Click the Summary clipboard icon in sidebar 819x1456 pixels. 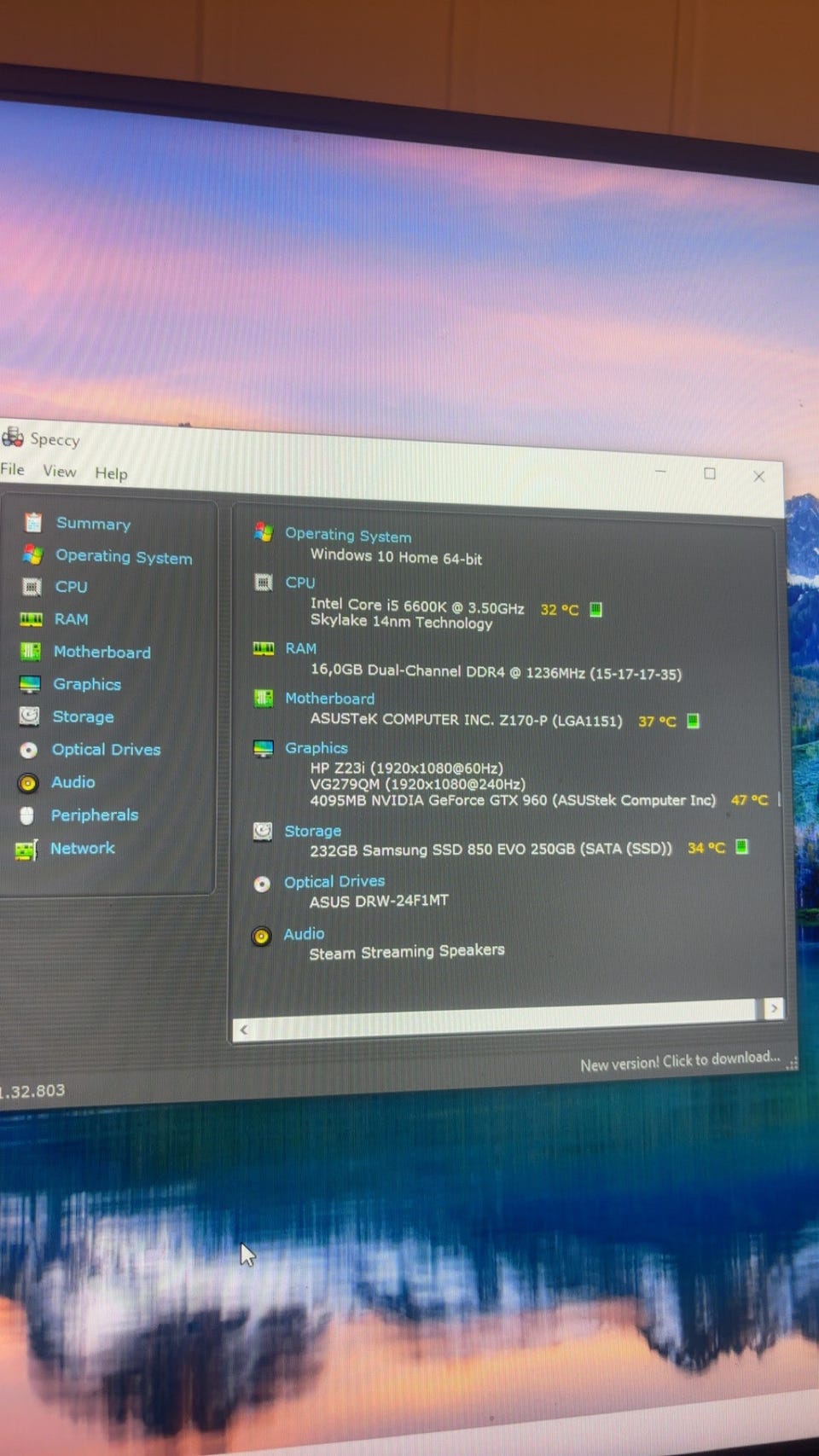[x=33, y=521]
